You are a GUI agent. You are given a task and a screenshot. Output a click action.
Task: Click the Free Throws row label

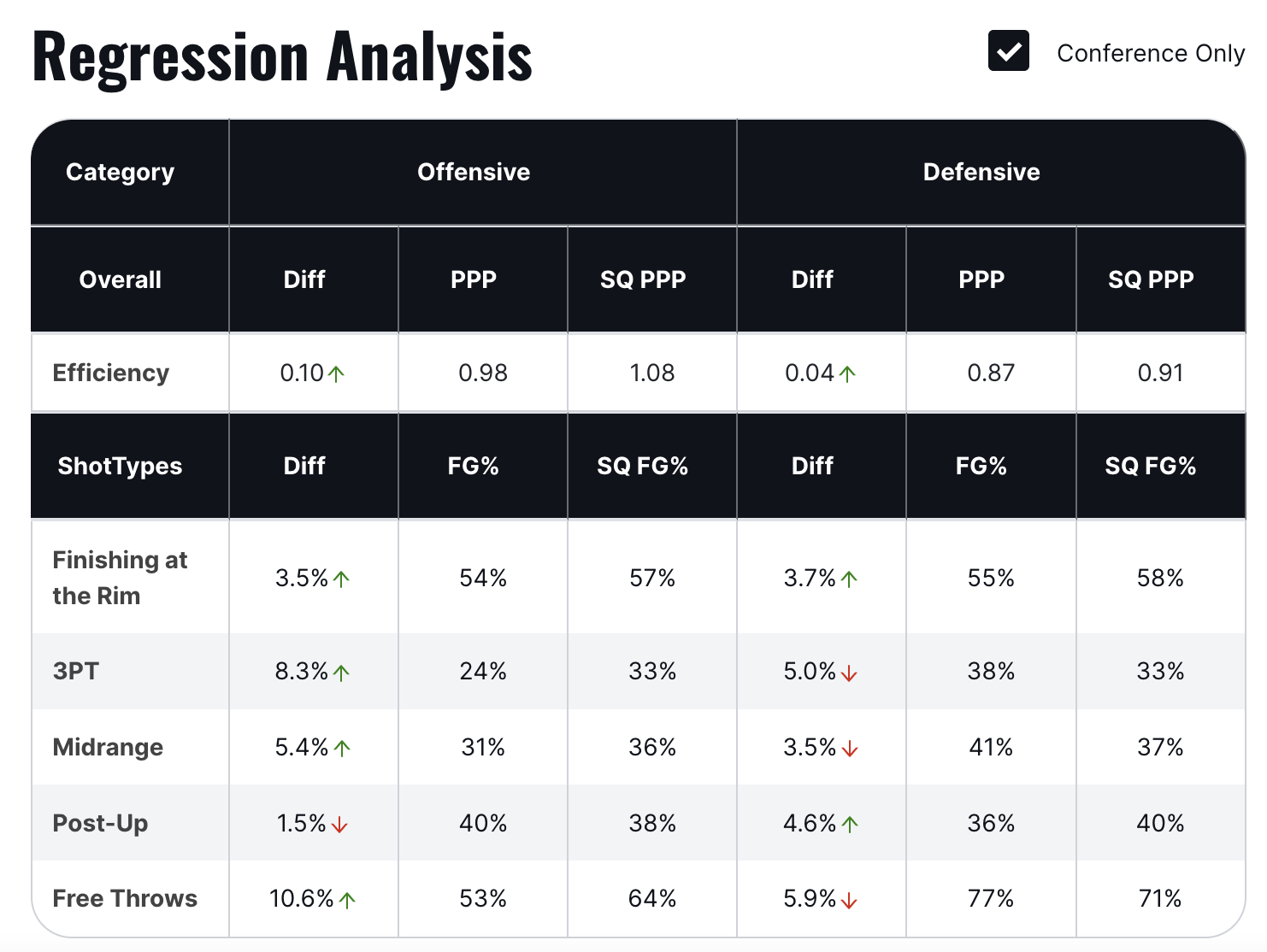tap(125, 898)
